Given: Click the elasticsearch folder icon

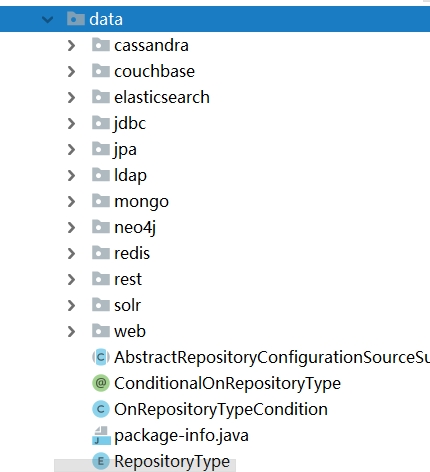Looking at the screenshot, I should [101, 97].
